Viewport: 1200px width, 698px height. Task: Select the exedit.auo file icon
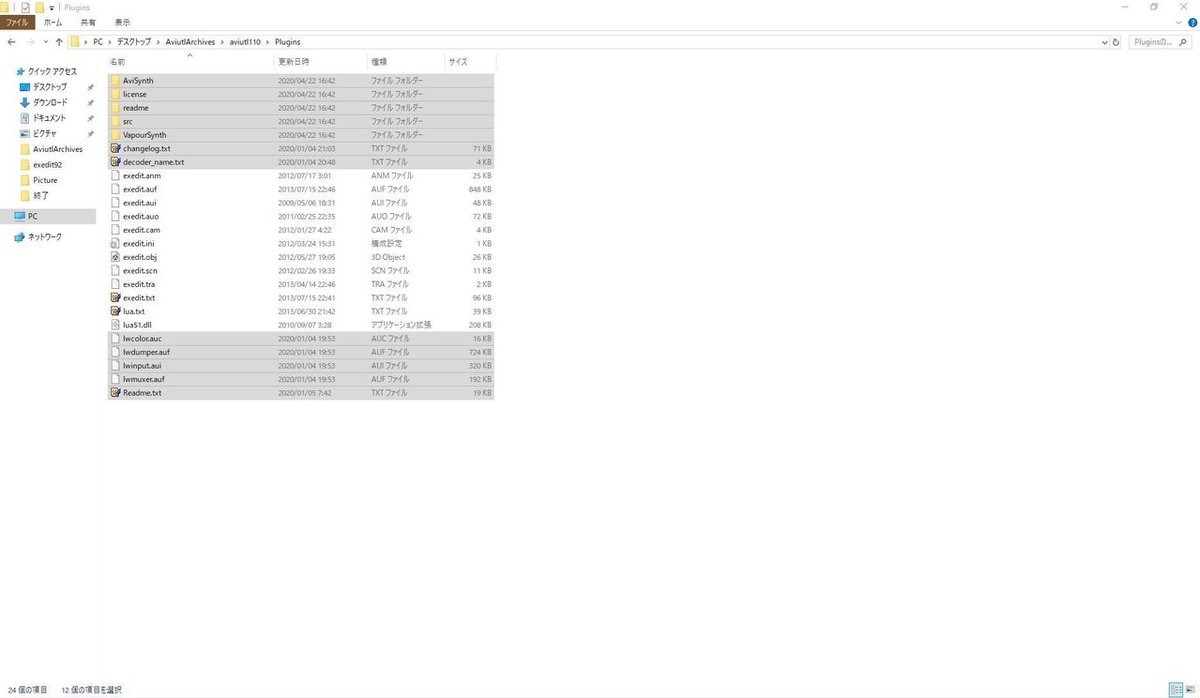click(115, 216)
